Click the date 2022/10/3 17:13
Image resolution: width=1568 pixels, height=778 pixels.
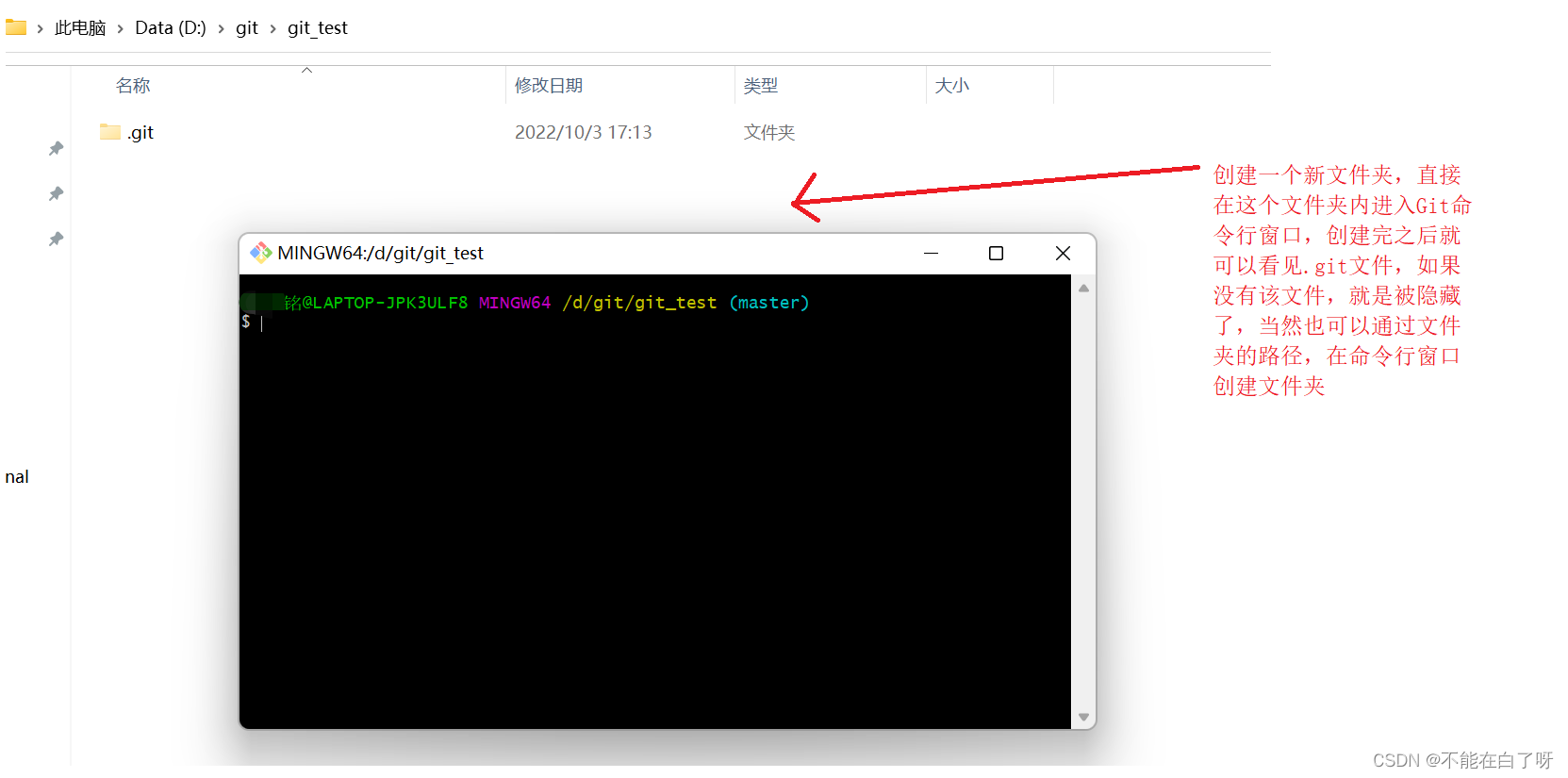tap(584, 133)
